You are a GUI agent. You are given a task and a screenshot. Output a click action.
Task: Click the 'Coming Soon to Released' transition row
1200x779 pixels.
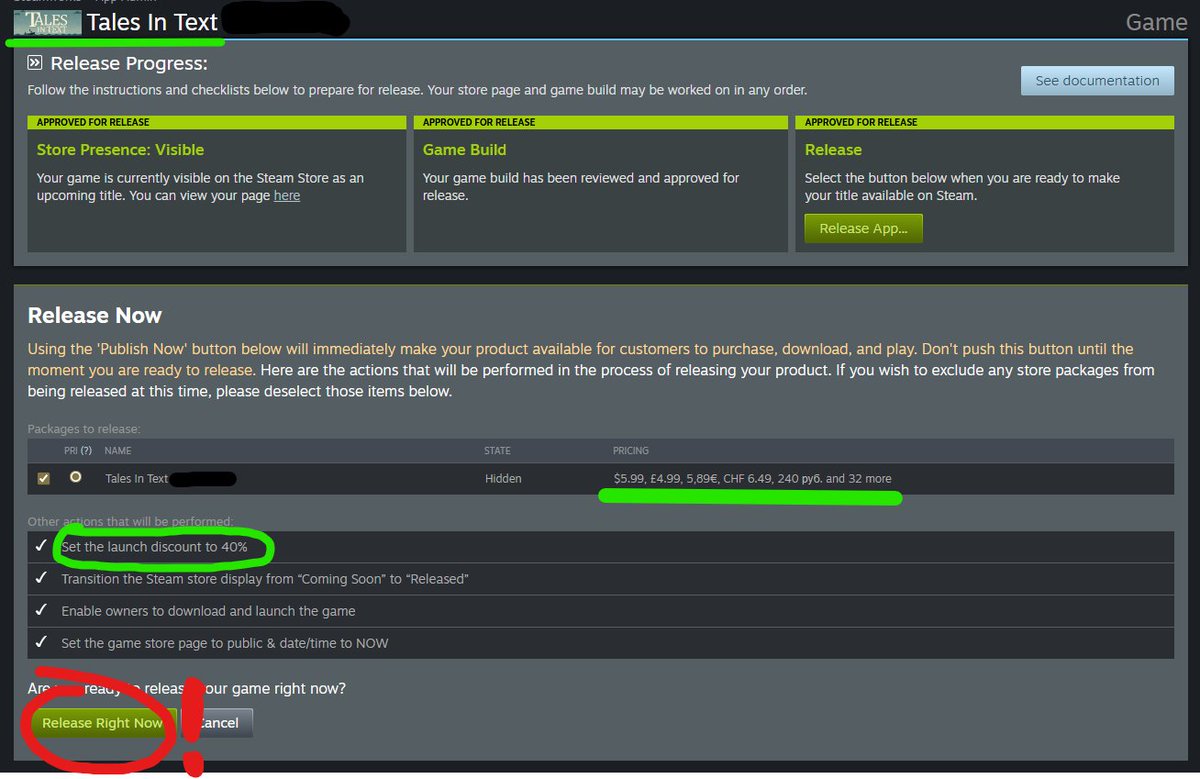(600, 579)
